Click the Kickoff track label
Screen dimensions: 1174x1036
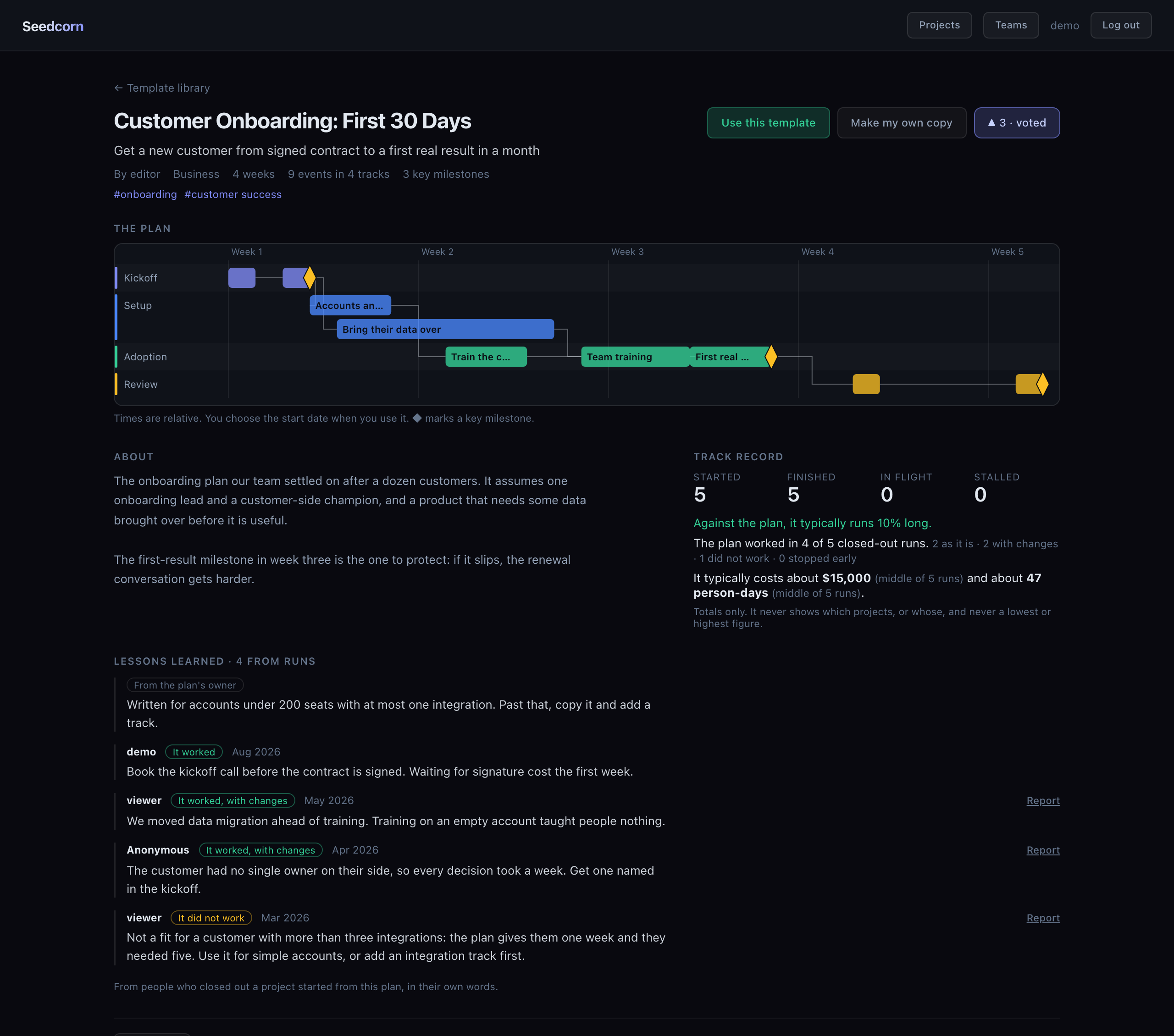coord(140,278)
